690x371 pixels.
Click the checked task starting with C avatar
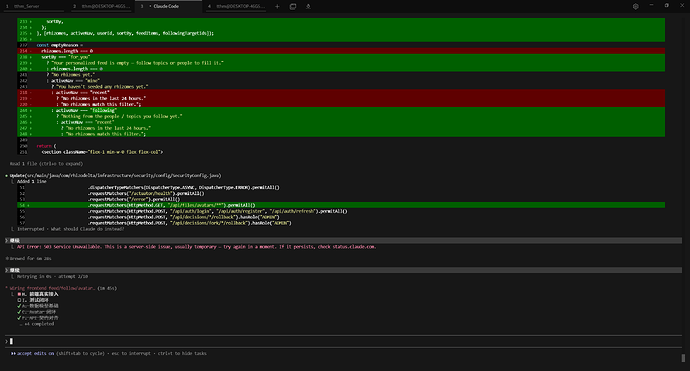coord(37,312)
